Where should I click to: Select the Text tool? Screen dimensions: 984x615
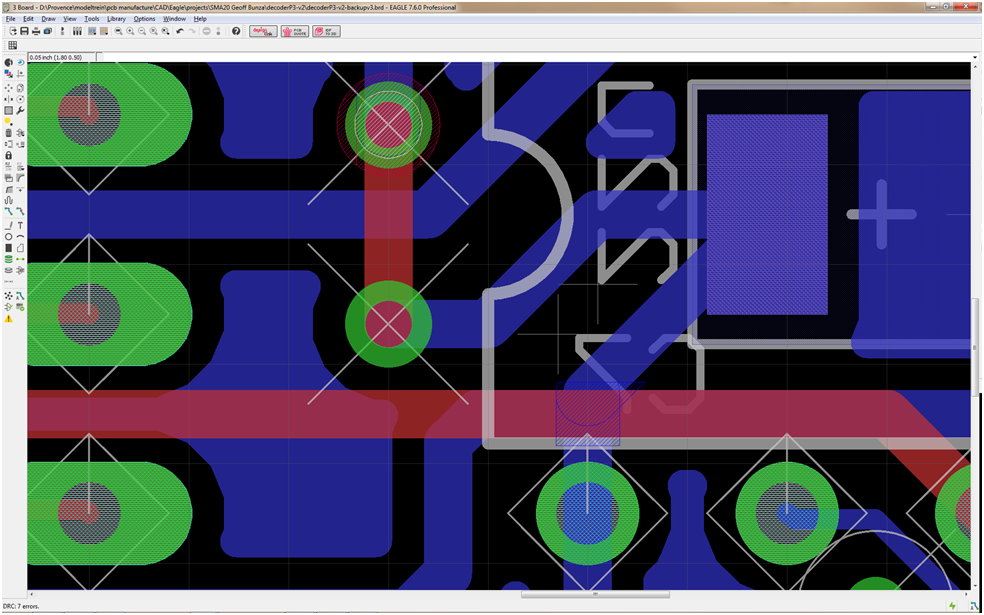20,225
